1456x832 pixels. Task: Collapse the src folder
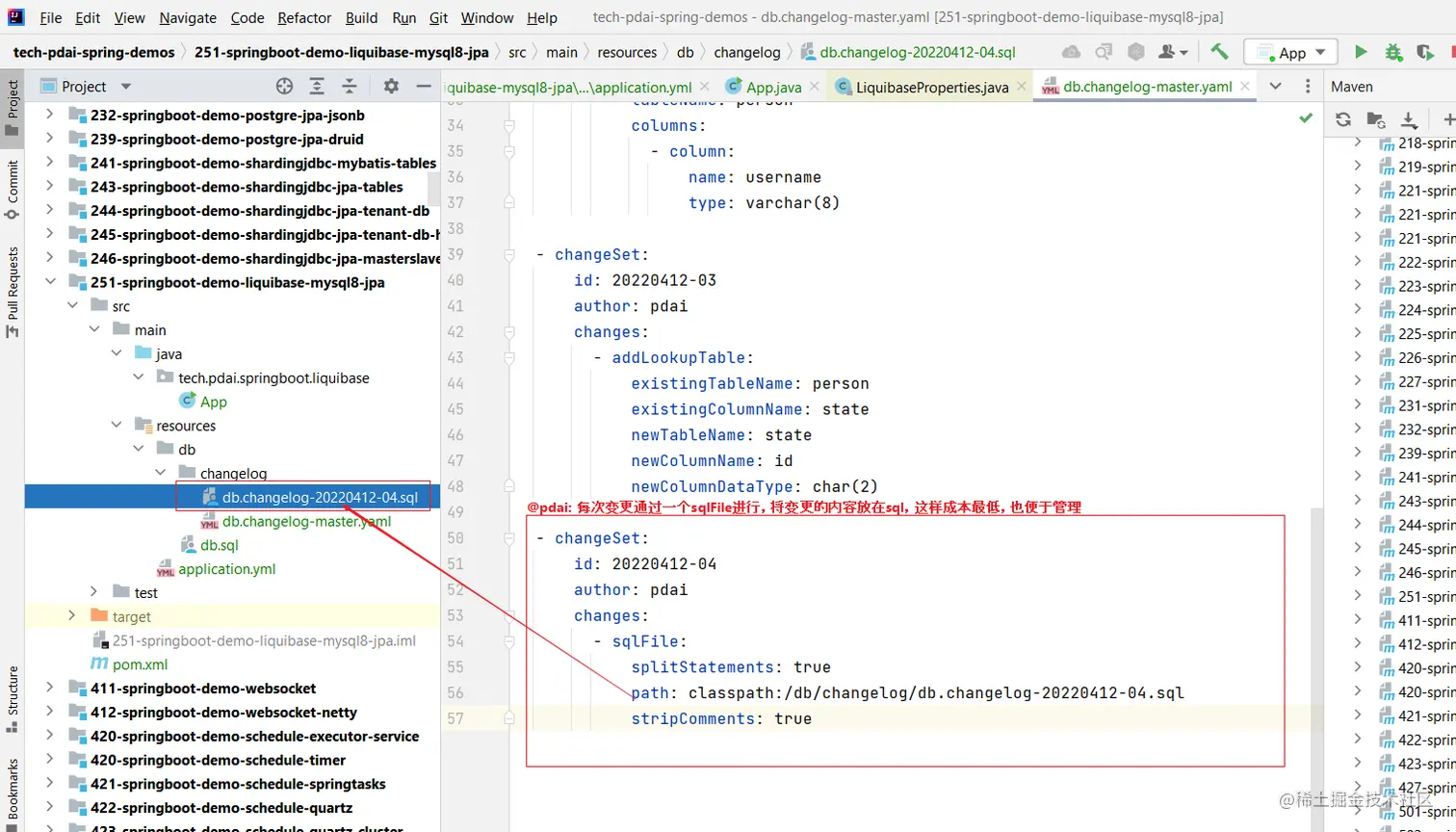(72, 305)
